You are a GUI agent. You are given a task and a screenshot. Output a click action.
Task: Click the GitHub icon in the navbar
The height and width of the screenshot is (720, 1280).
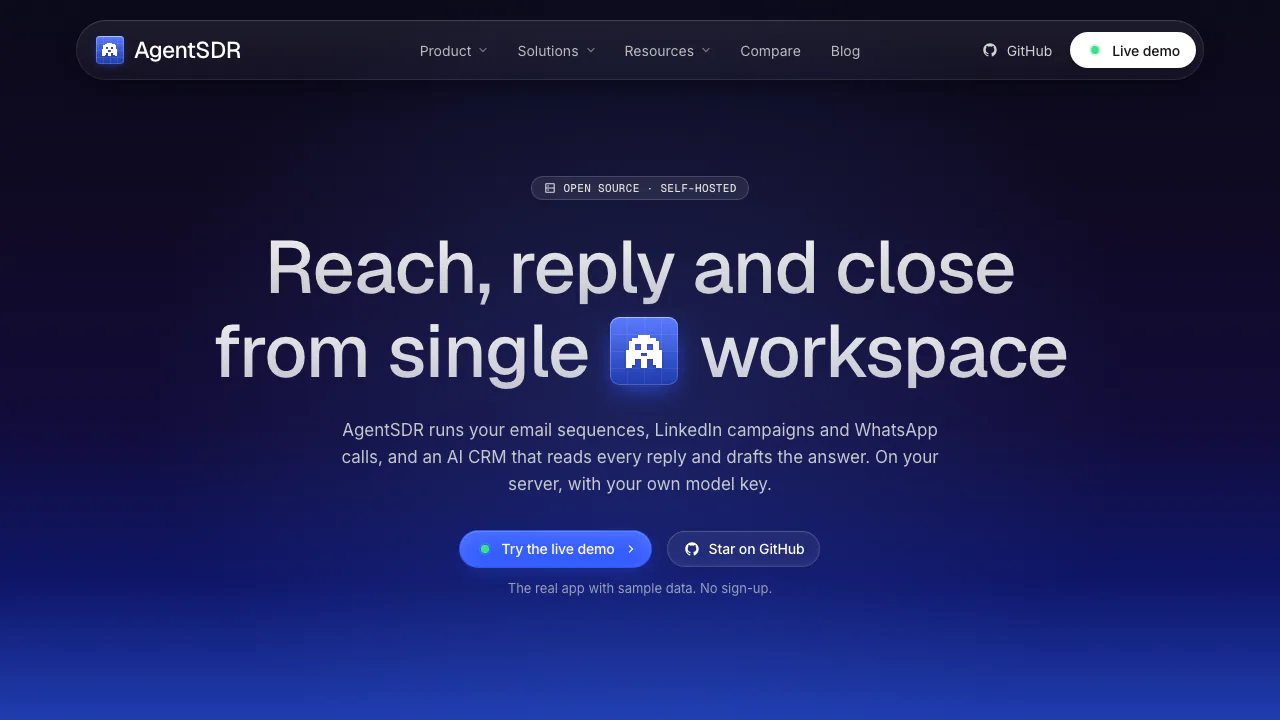point(990,50)
